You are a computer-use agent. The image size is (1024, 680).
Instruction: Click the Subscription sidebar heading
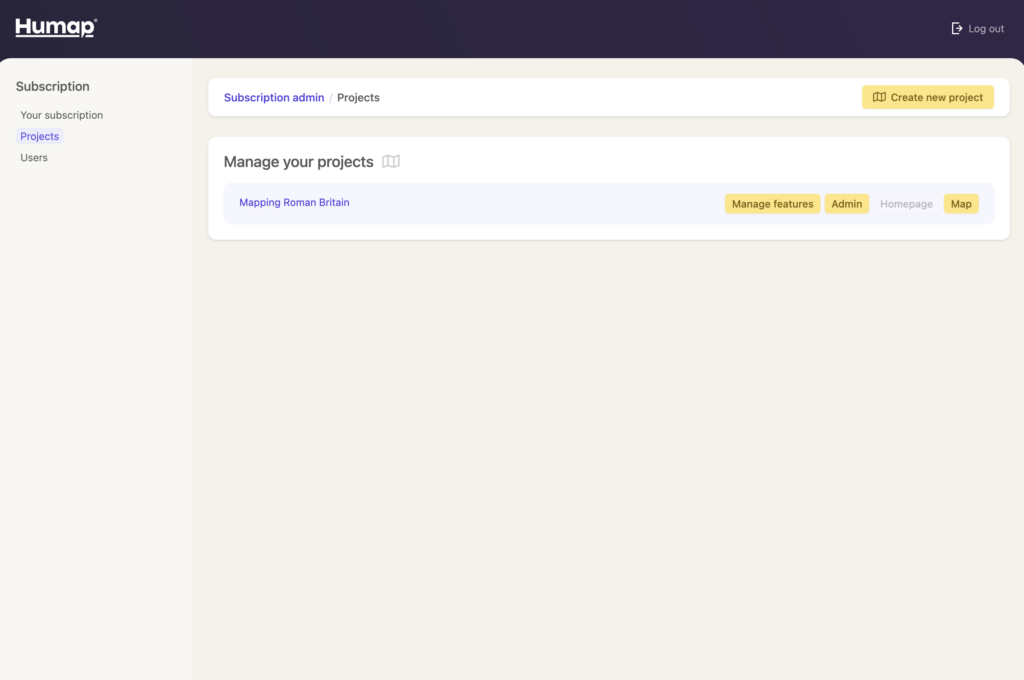click(53, 87)
